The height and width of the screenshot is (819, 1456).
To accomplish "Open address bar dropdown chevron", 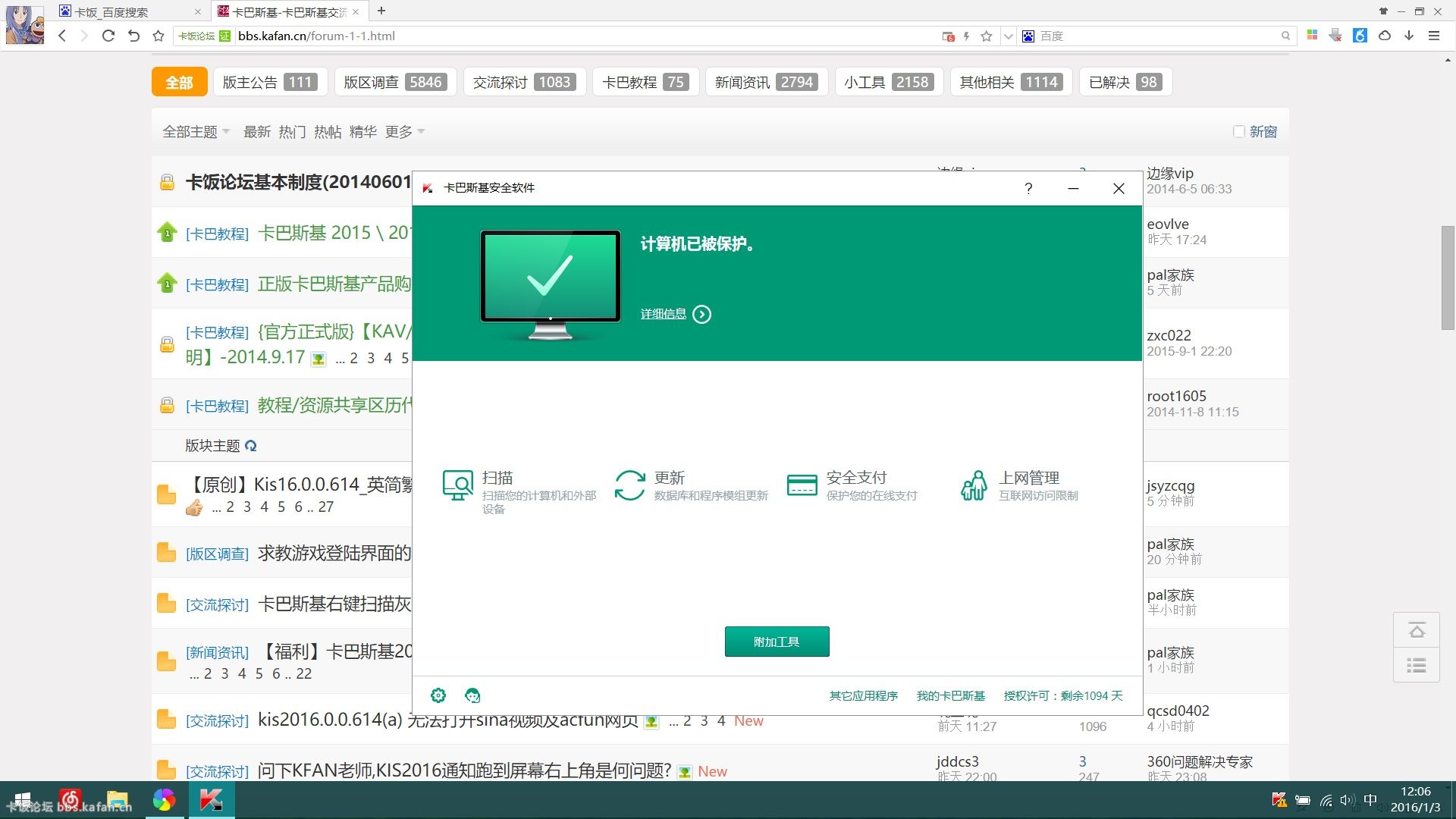I will pos(1008,36).
